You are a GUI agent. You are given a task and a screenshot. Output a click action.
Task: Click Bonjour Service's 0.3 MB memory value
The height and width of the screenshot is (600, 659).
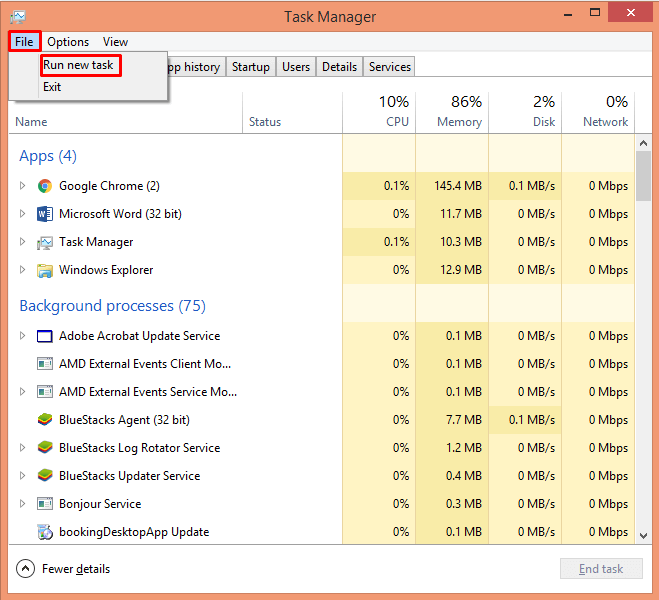coord(464,504)
